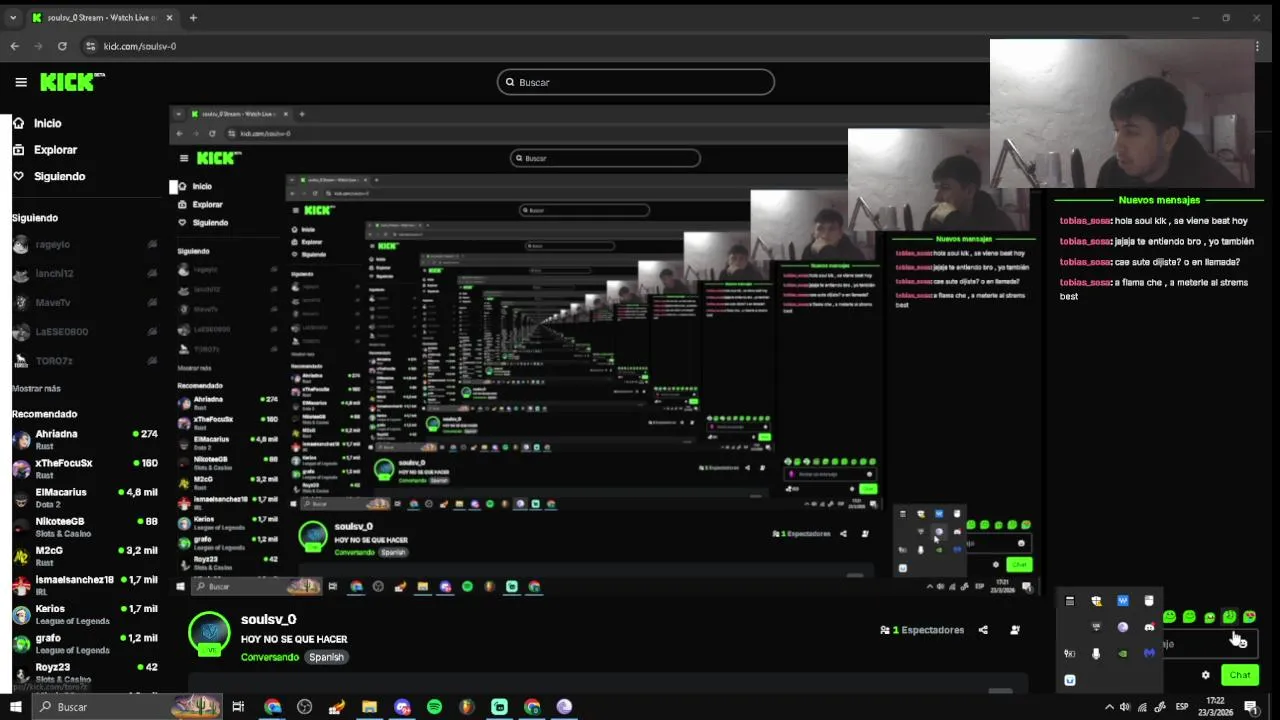This screenshot has height=720, width=1280.
Task: Expand the list with Mostrar más
Action: point(36,388)
